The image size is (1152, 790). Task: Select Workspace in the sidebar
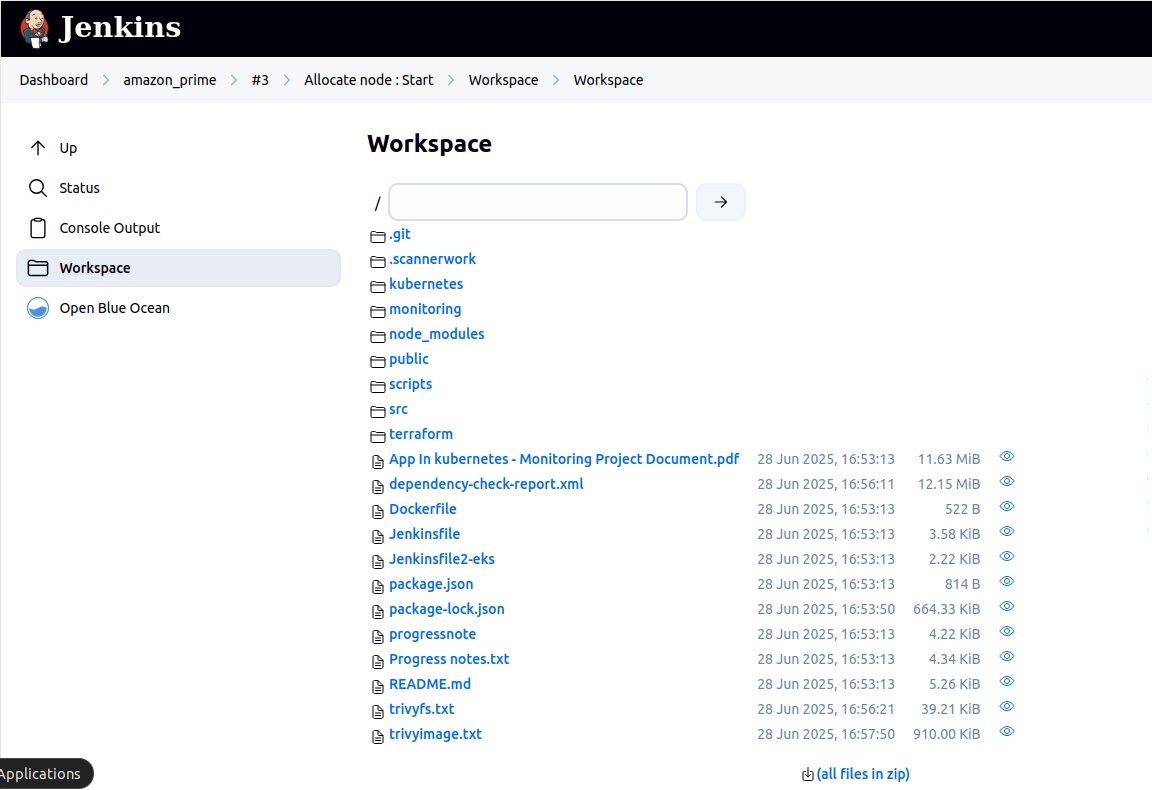[x=178, y=268]
